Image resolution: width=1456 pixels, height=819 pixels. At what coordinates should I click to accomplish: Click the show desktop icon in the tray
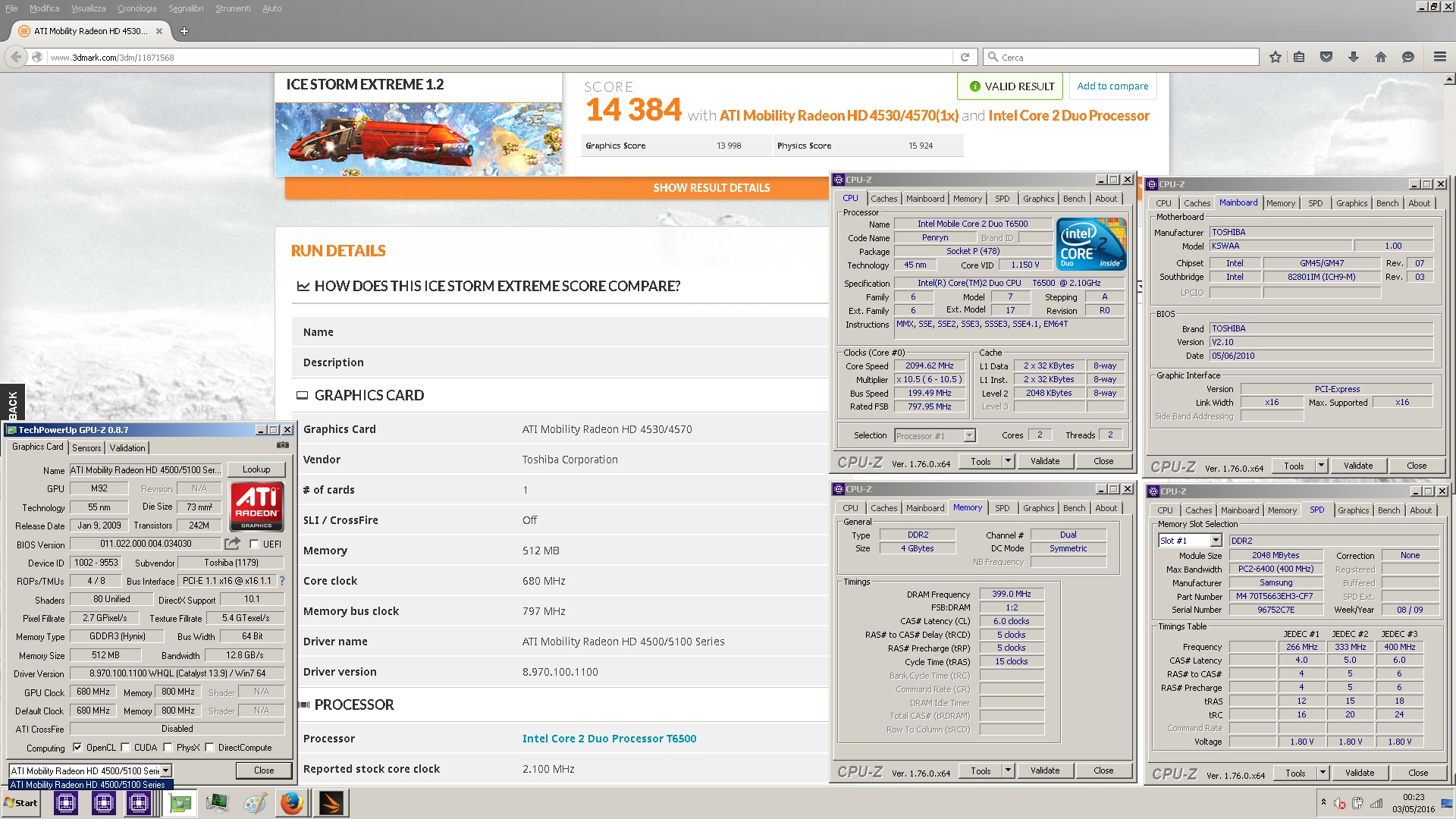[x=1447, y=804]
